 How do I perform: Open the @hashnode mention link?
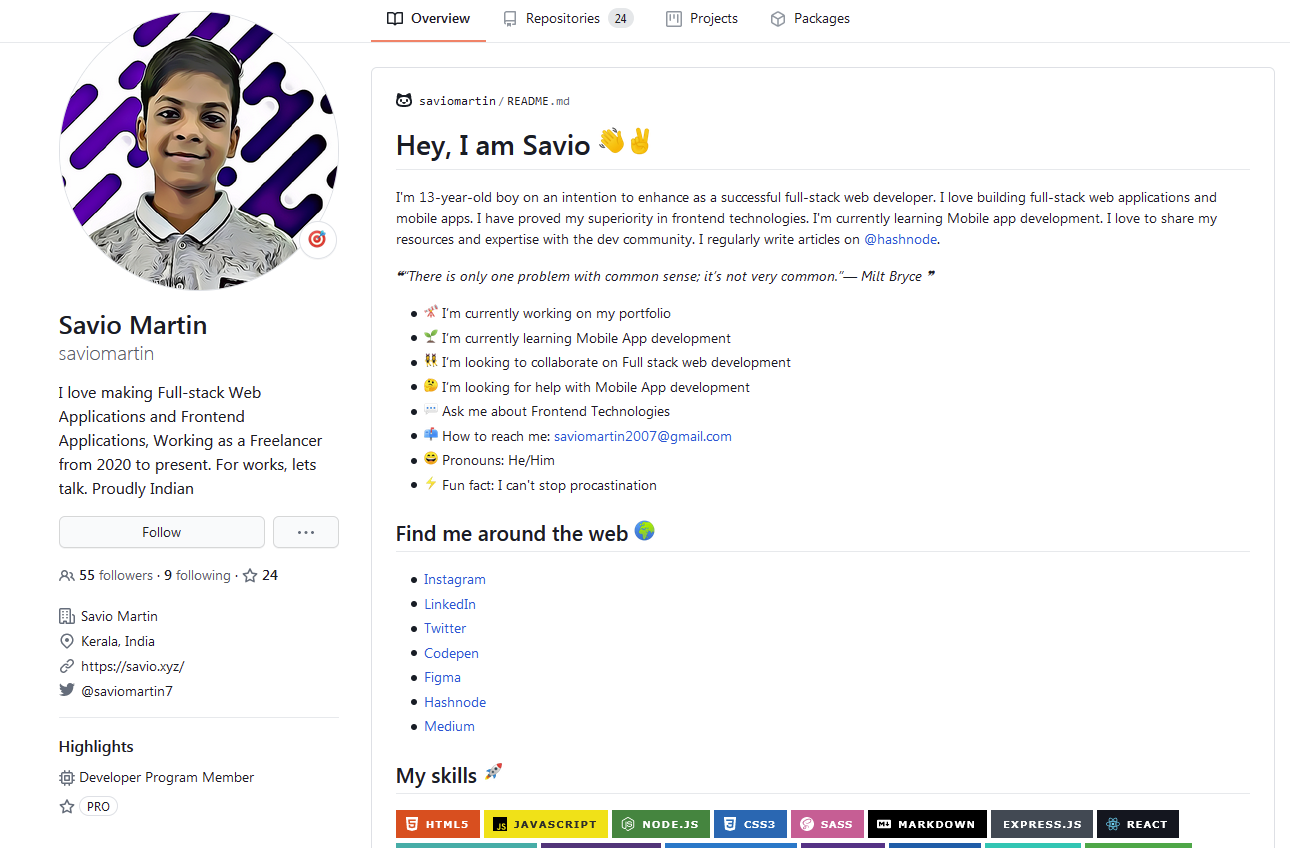coord(901,239)
